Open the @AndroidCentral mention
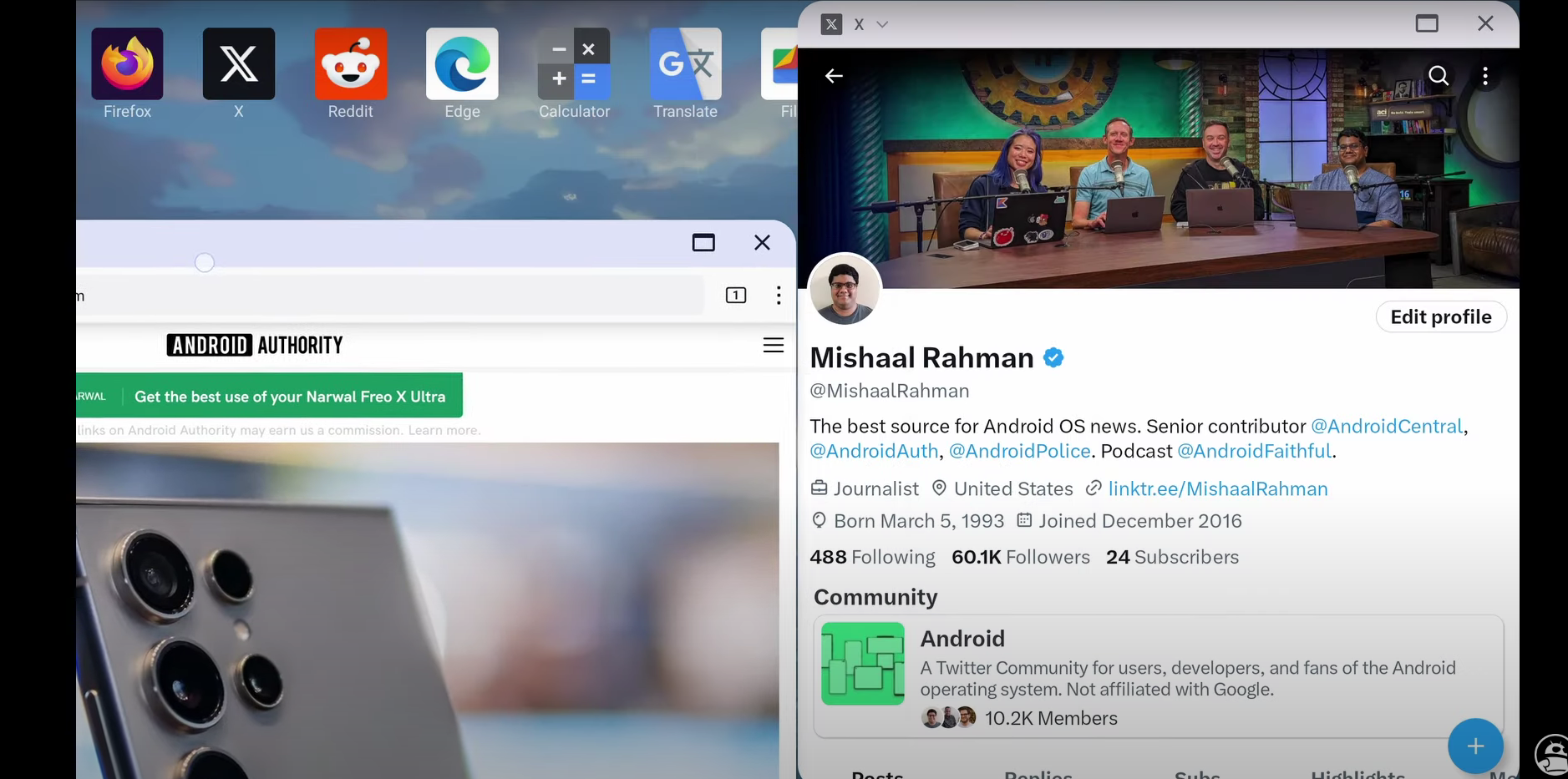 pyautogui.click(x=1387, y=426)
